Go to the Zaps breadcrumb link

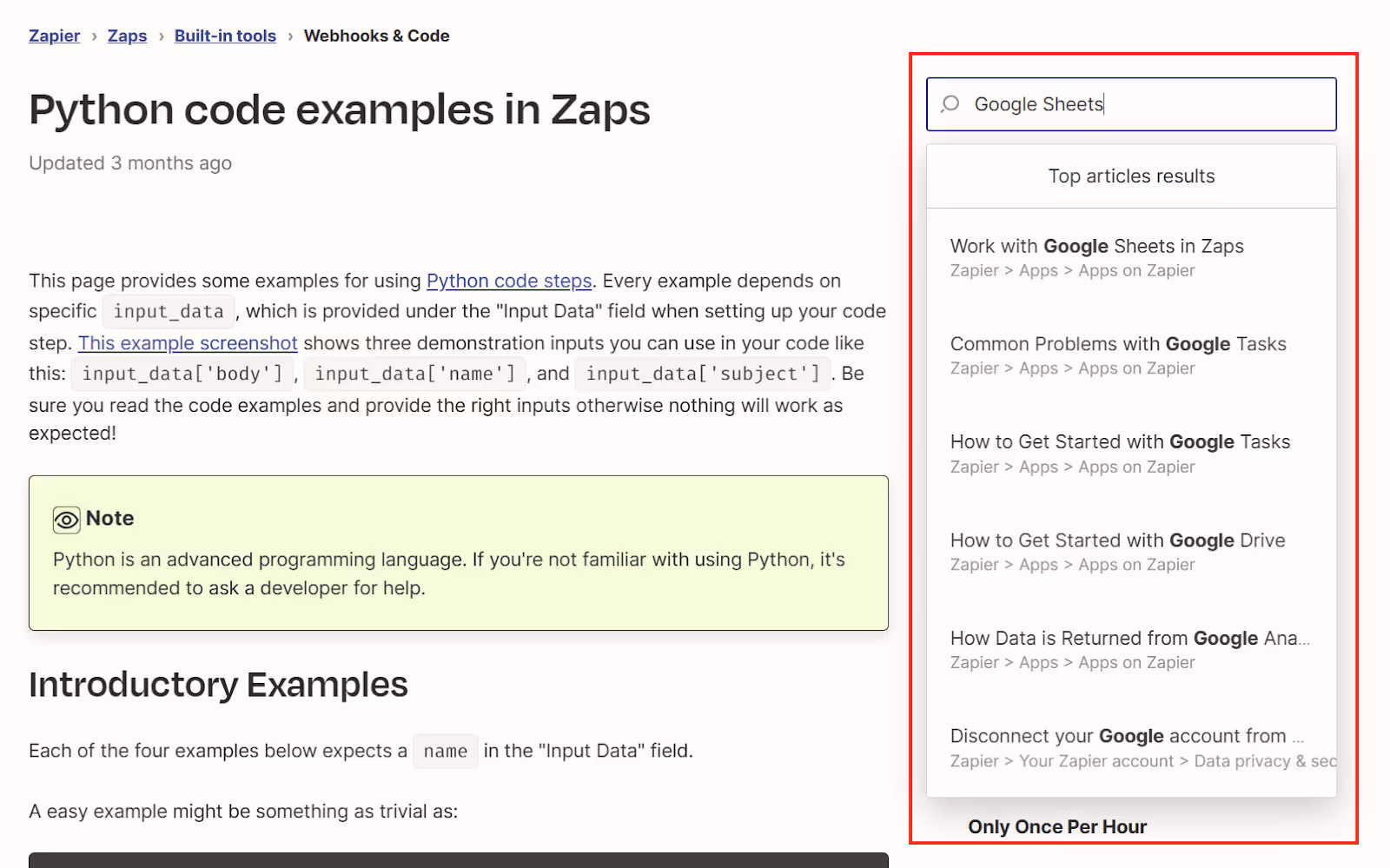pyautogui.click(x=127, y=36)
